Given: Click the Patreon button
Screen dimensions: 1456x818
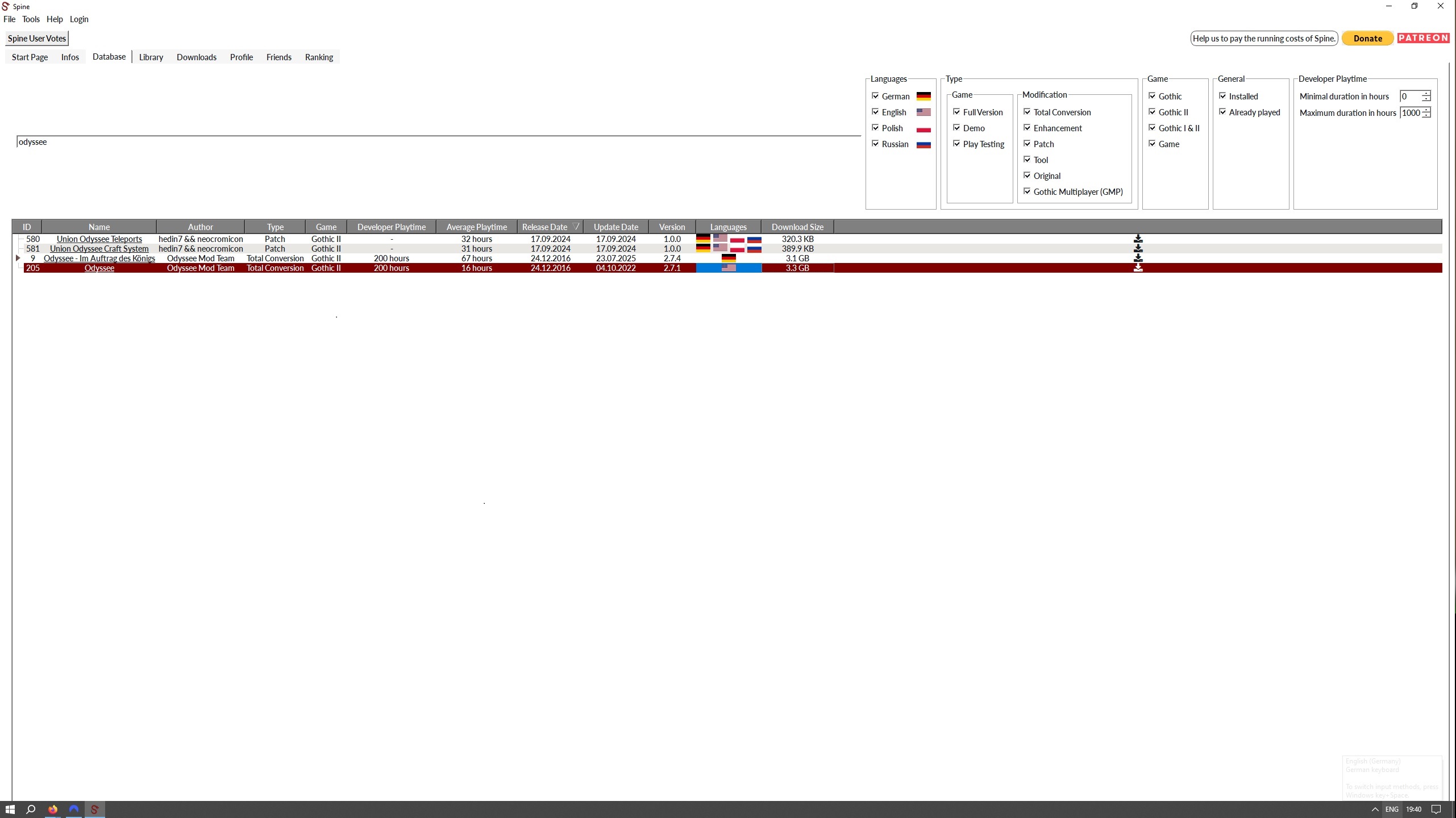Looking at the screenshot, I should [1423, 38].
